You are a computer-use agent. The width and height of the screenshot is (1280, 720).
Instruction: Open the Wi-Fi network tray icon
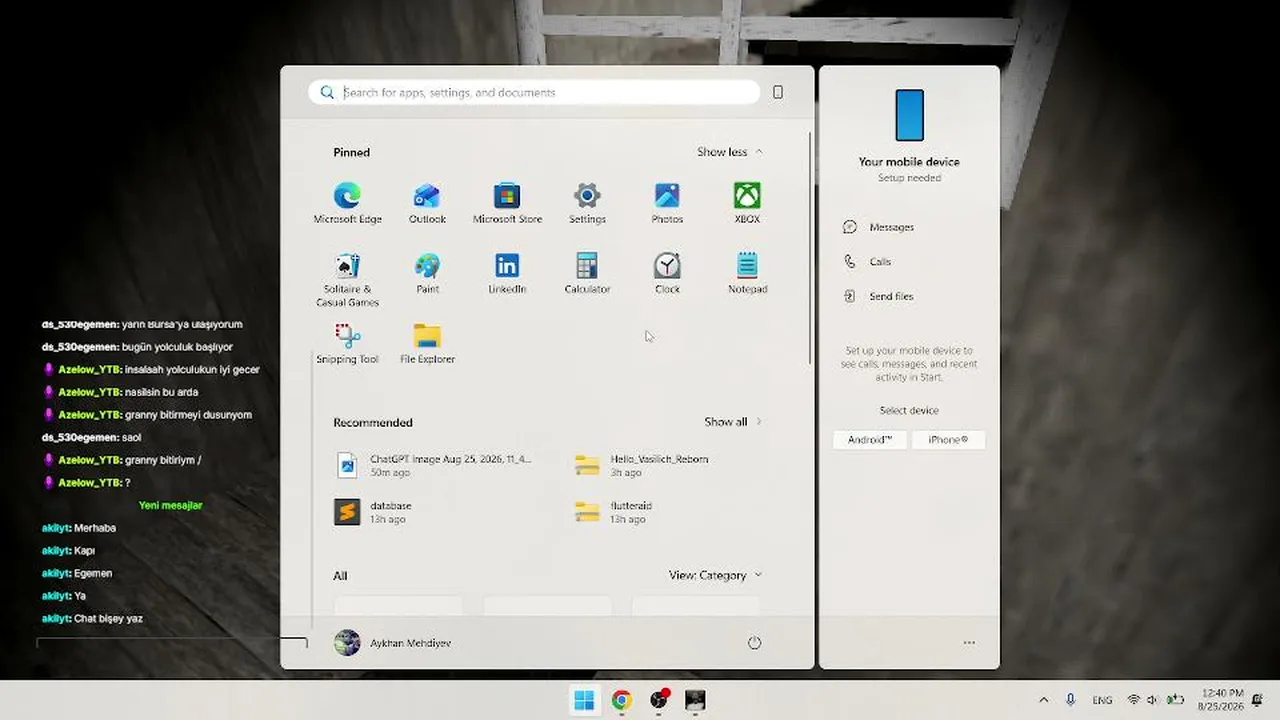point(1133,700)
